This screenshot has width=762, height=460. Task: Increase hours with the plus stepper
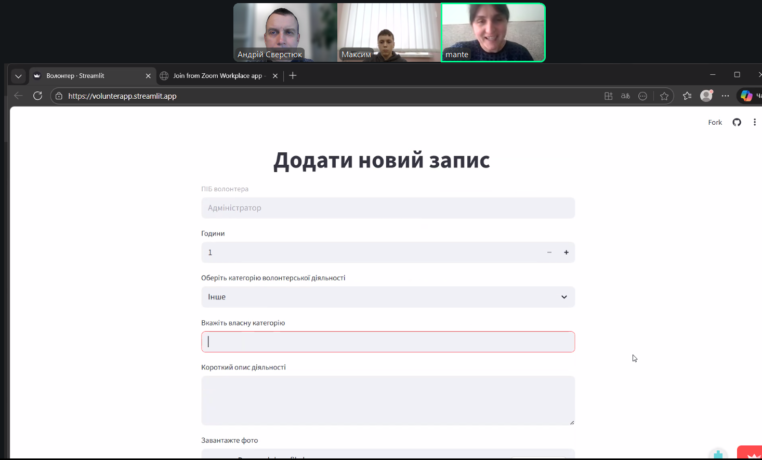[566, 253]
